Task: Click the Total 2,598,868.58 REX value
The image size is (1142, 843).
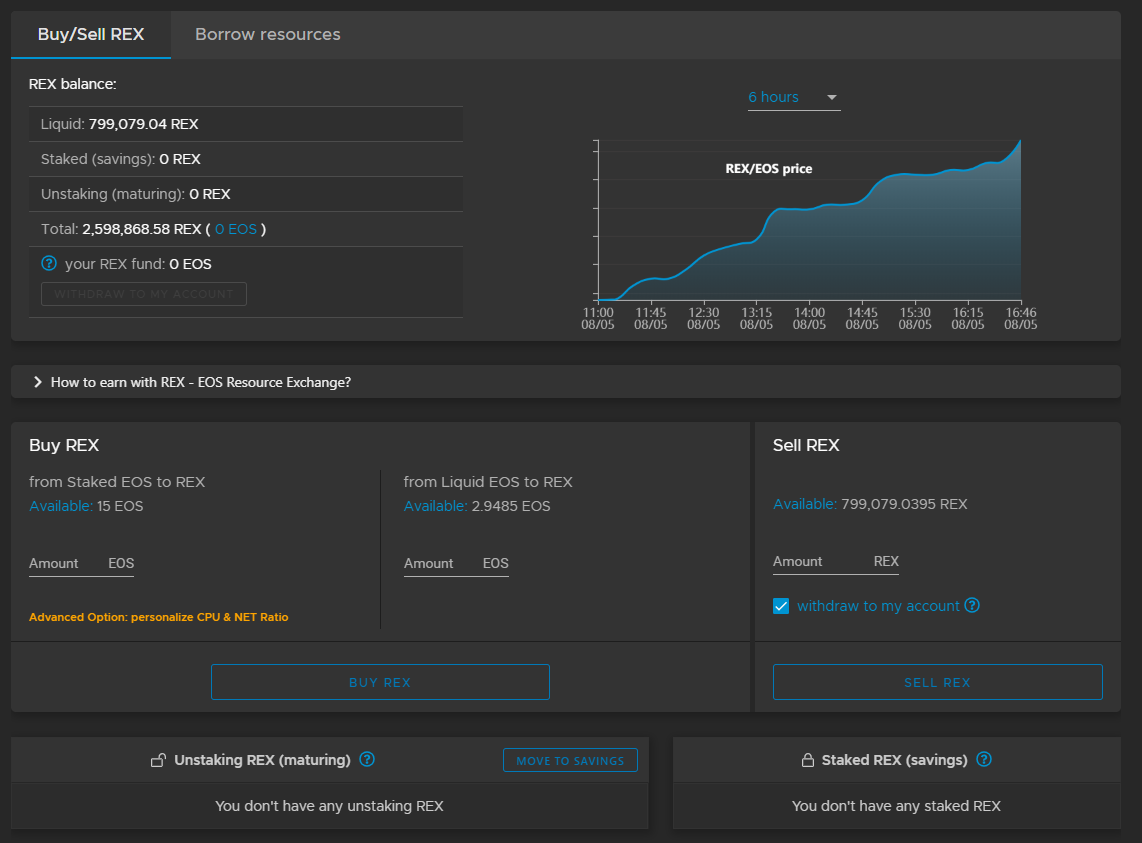Action: pos(142,229)
